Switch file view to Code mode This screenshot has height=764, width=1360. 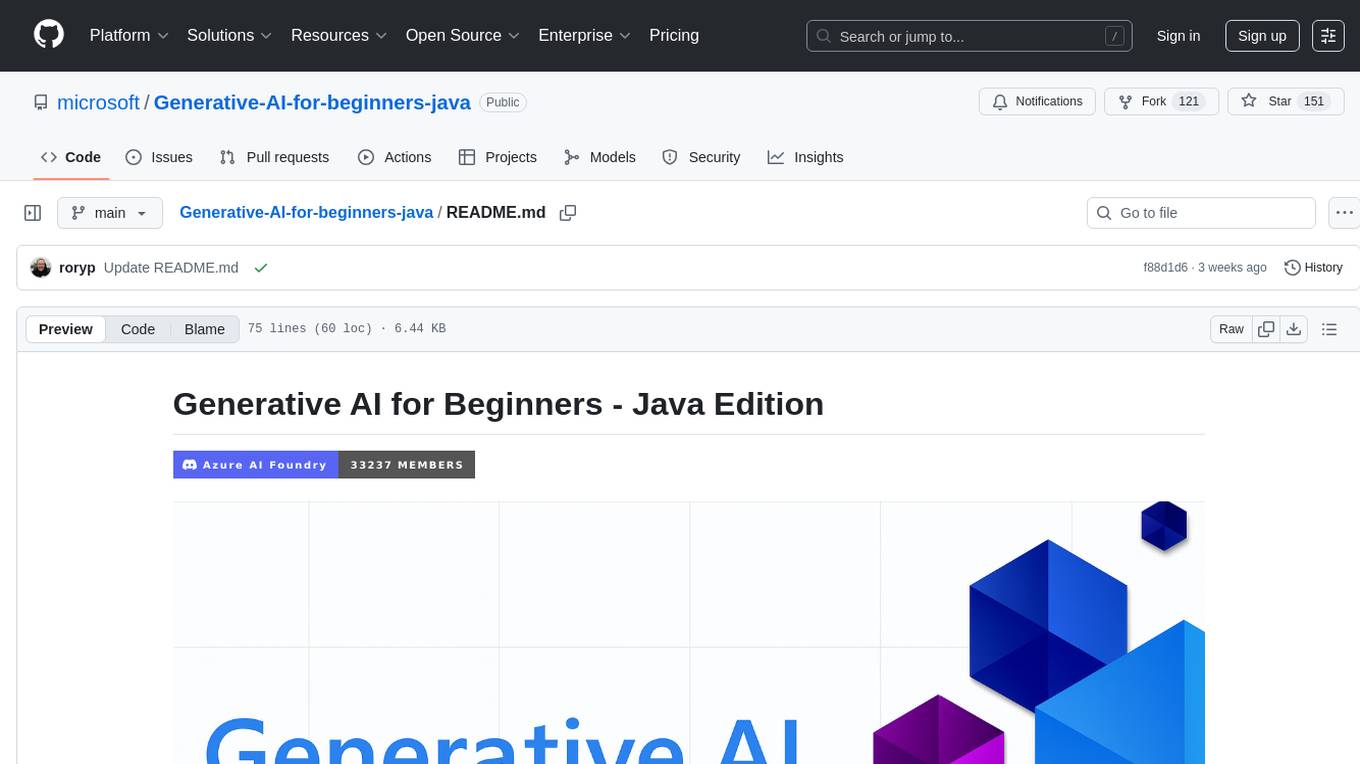tap(138, 329)
